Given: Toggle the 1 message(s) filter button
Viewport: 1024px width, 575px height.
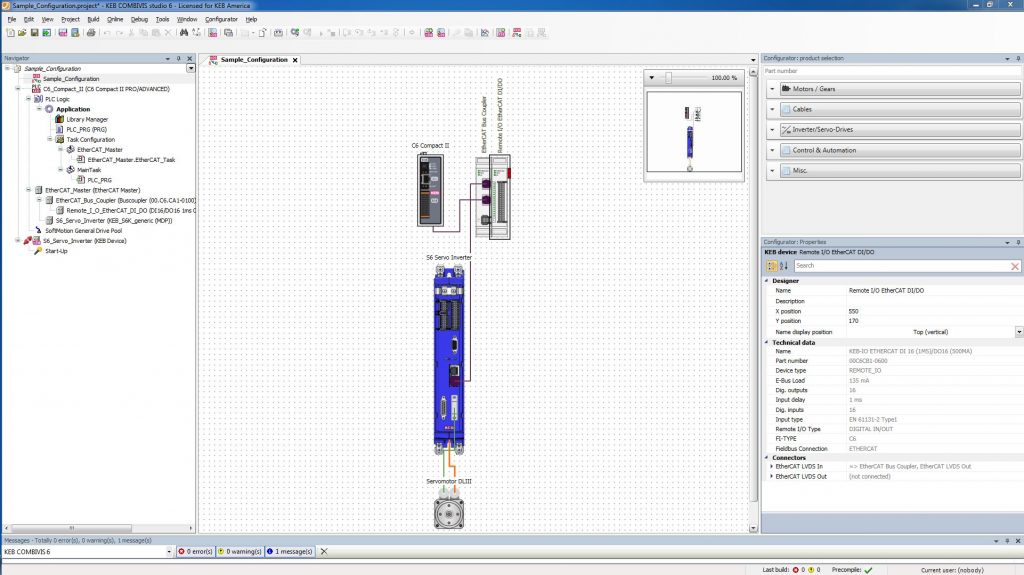Looking at the screenshot, I should click(x=290, y=551).
